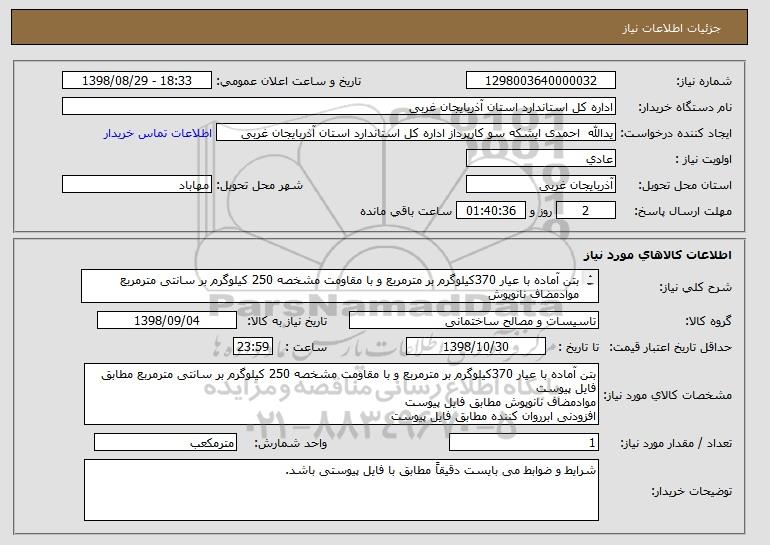Click label گروه کالا

(x=708, y=321)
